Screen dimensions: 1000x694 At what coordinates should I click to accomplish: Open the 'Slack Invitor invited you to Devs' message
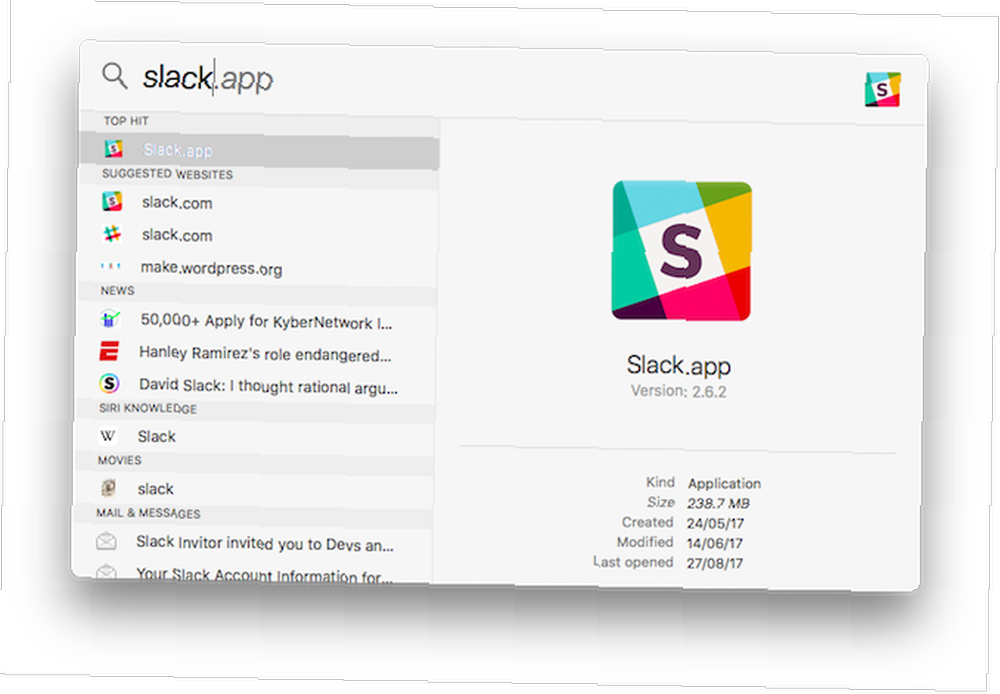[x=253, y=543]
